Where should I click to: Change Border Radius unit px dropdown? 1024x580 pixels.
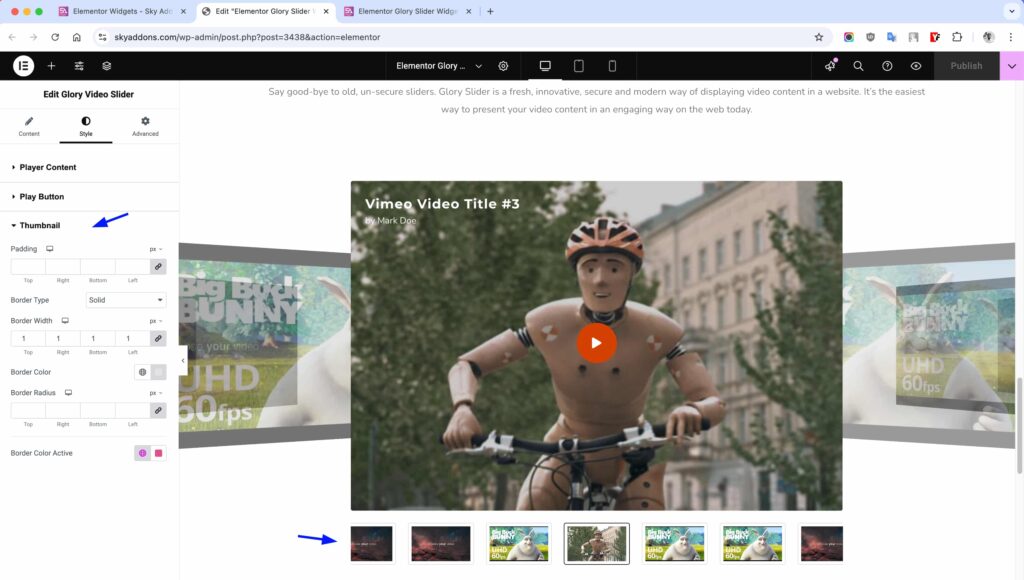click(x=155, y=393)
